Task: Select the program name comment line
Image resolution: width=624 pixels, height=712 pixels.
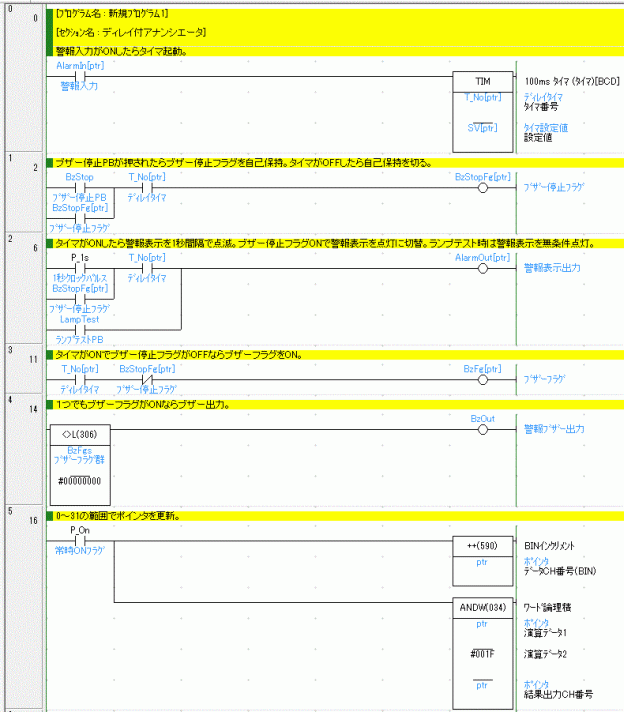Action: [112, 14]
